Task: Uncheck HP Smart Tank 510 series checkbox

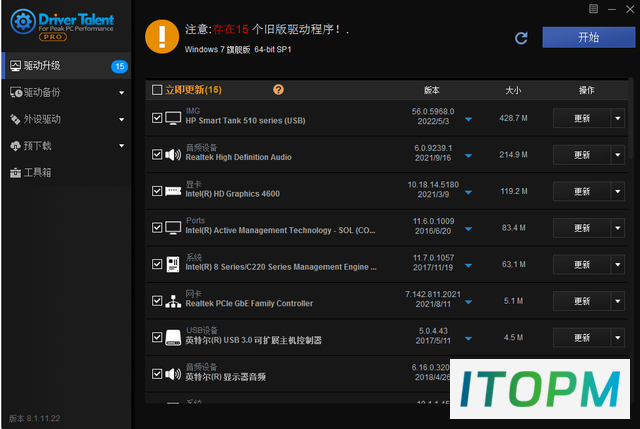Action: click(157, 118)
